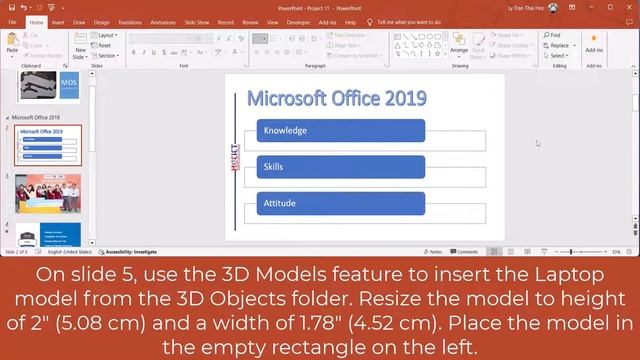Collapse the Microsoft Office 2019 section

coord(7,118)
